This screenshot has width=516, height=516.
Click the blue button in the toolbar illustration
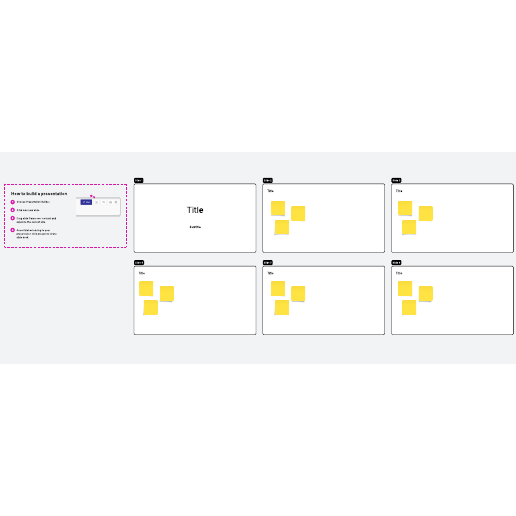click(86, 202)
